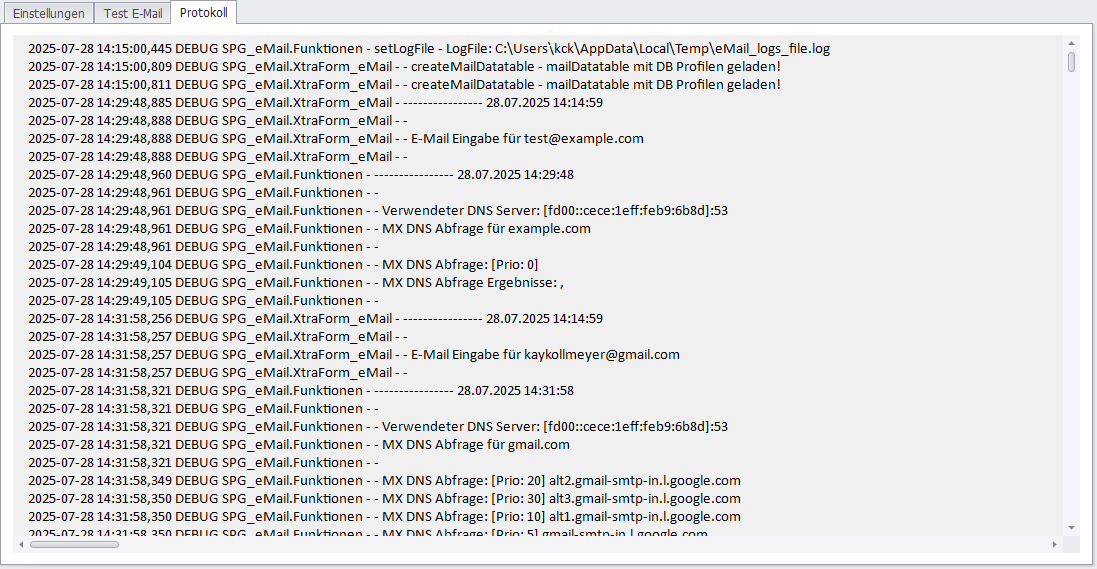Click the MX DNS Abfrage Ergebnisse line
This screenshot has height=569, width=1097.
point(296,282)
